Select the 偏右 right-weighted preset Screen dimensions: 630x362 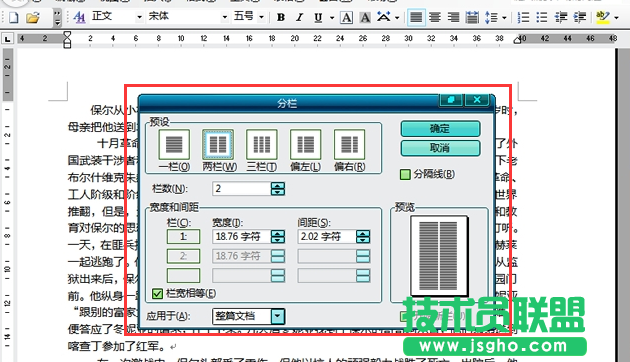[x=349, y=144]
